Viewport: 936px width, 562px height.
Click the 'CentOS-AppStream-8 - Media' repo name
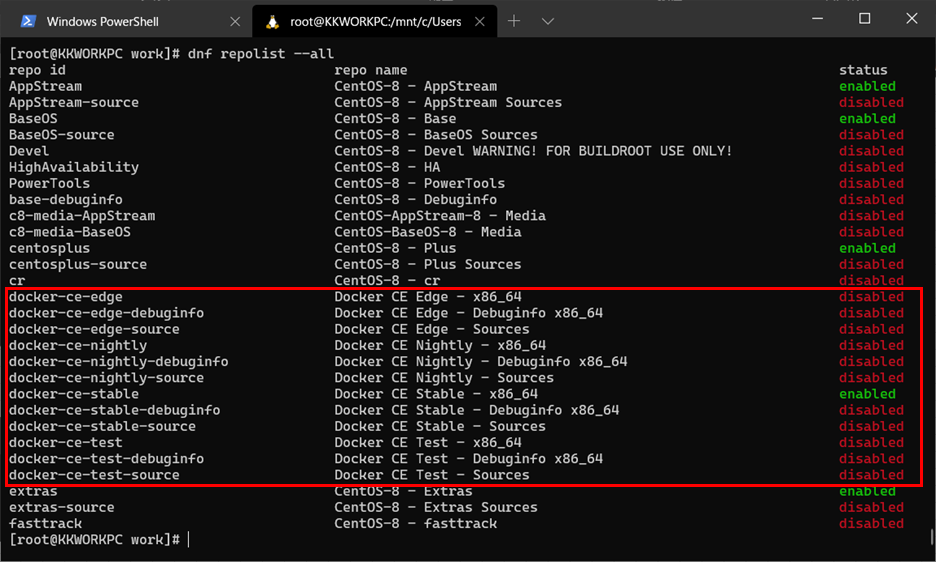(439, 216)
